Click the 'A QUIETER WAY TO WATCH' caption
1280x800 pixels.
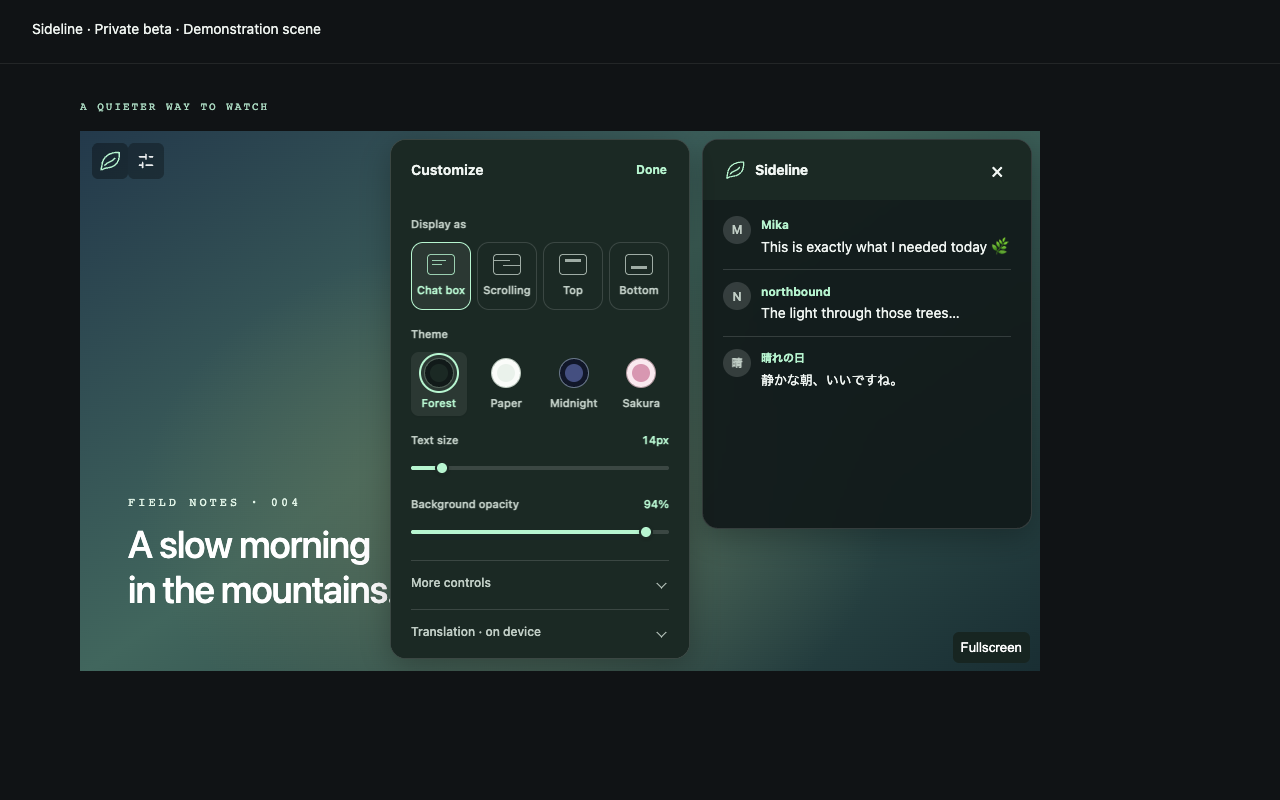174,106
